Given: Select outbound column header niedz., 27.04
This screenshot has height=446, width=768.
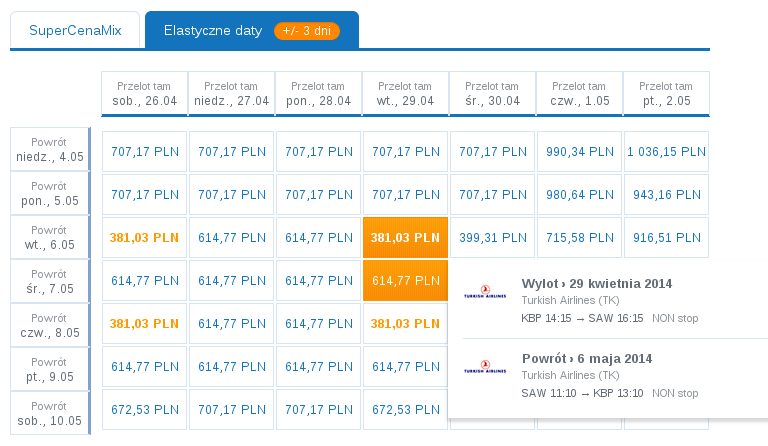Looking at the screenshot, I should point(231,94).
